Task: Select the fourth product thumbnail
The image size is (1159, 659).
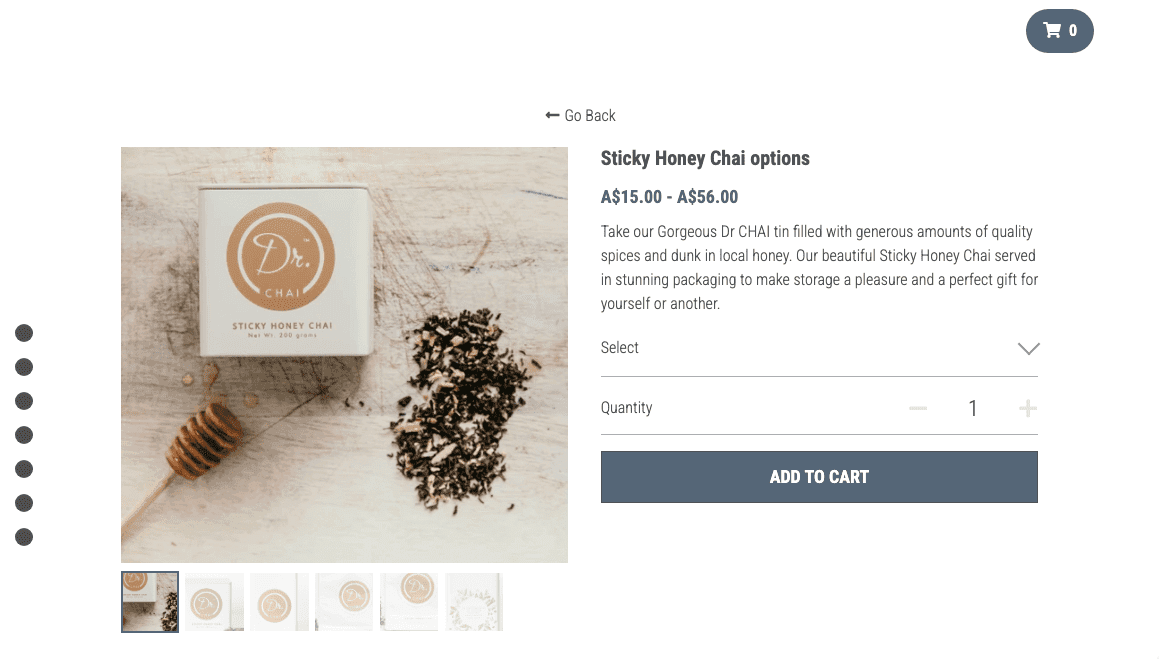Action: 344,601
